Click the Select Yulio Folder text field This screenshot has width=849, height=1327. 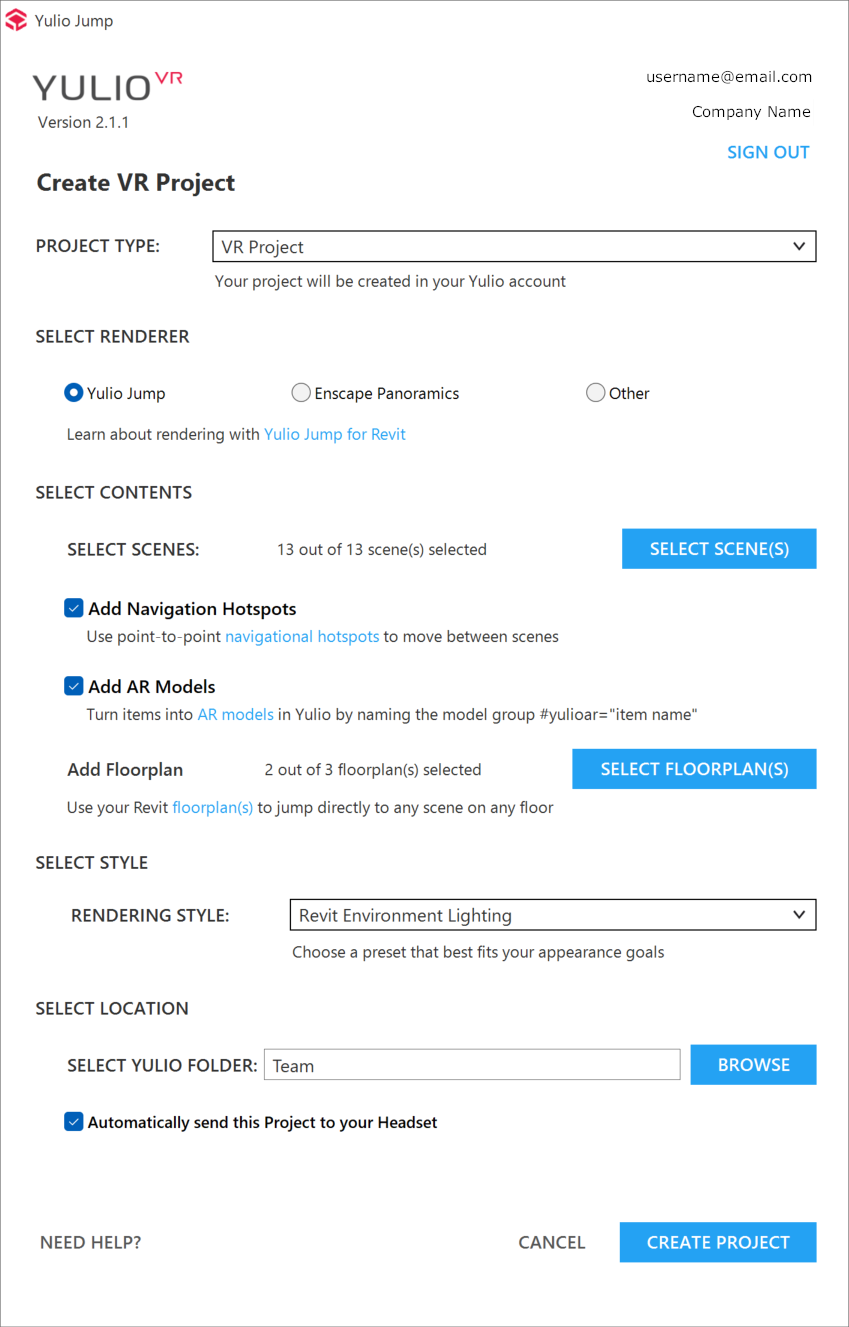coord(472,1065)
